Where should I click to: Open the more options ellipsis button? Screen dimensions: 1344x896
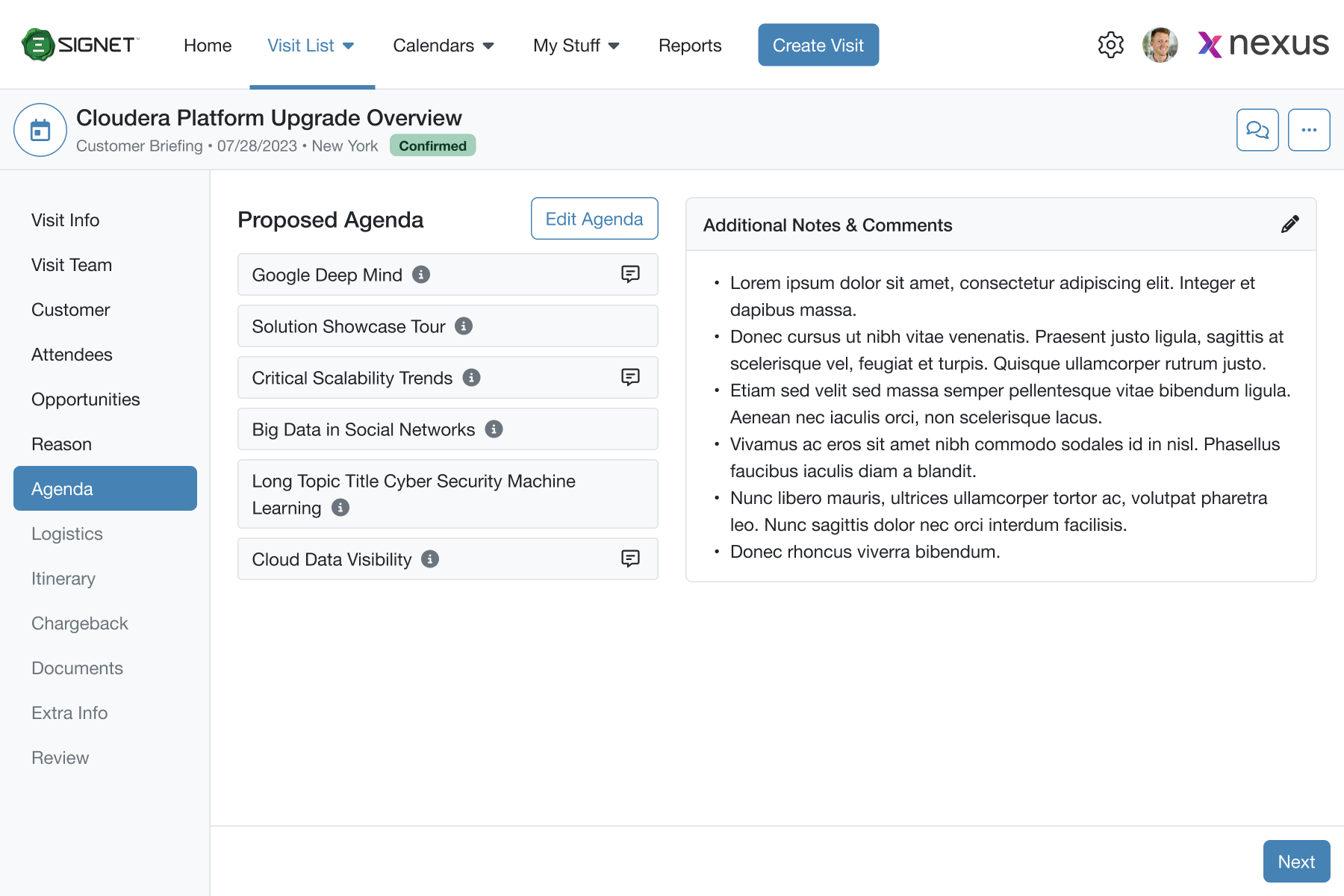pyautogui.click(x=1309, y=130)
